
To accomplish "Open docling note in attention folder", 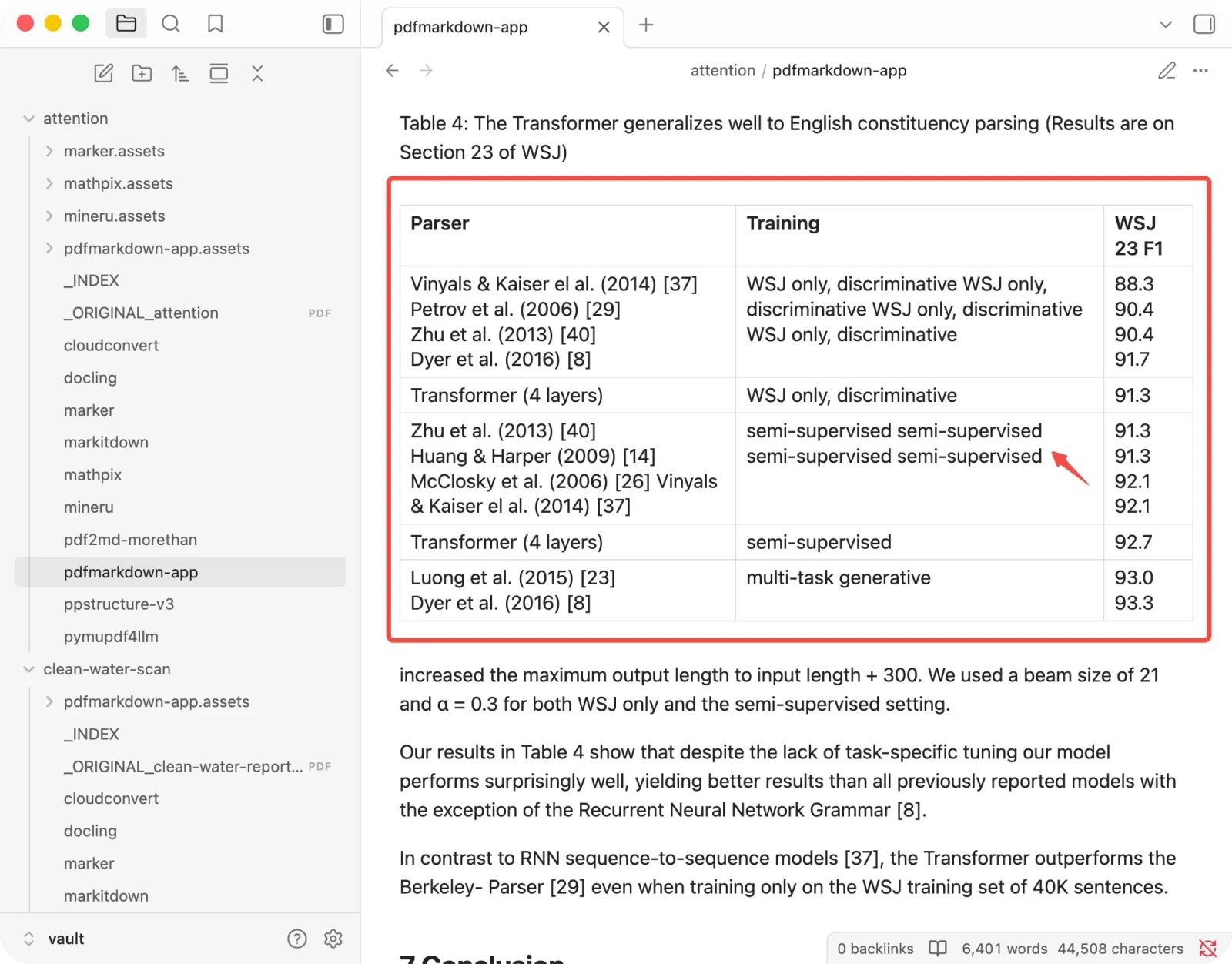I will click(x=180, y=377).
